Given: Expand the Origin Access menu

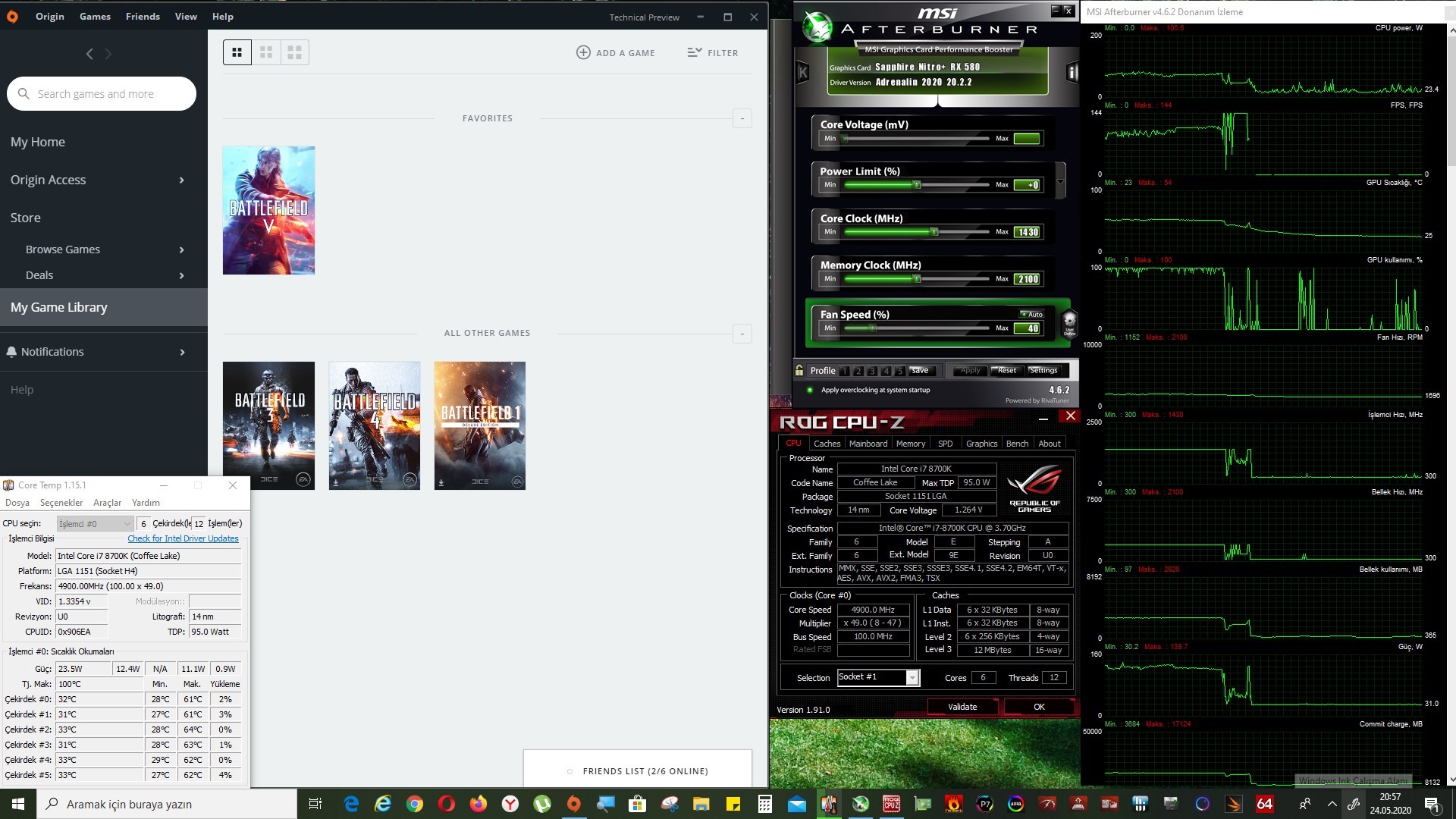Looking at the screenshot, I should click(181, 180).
